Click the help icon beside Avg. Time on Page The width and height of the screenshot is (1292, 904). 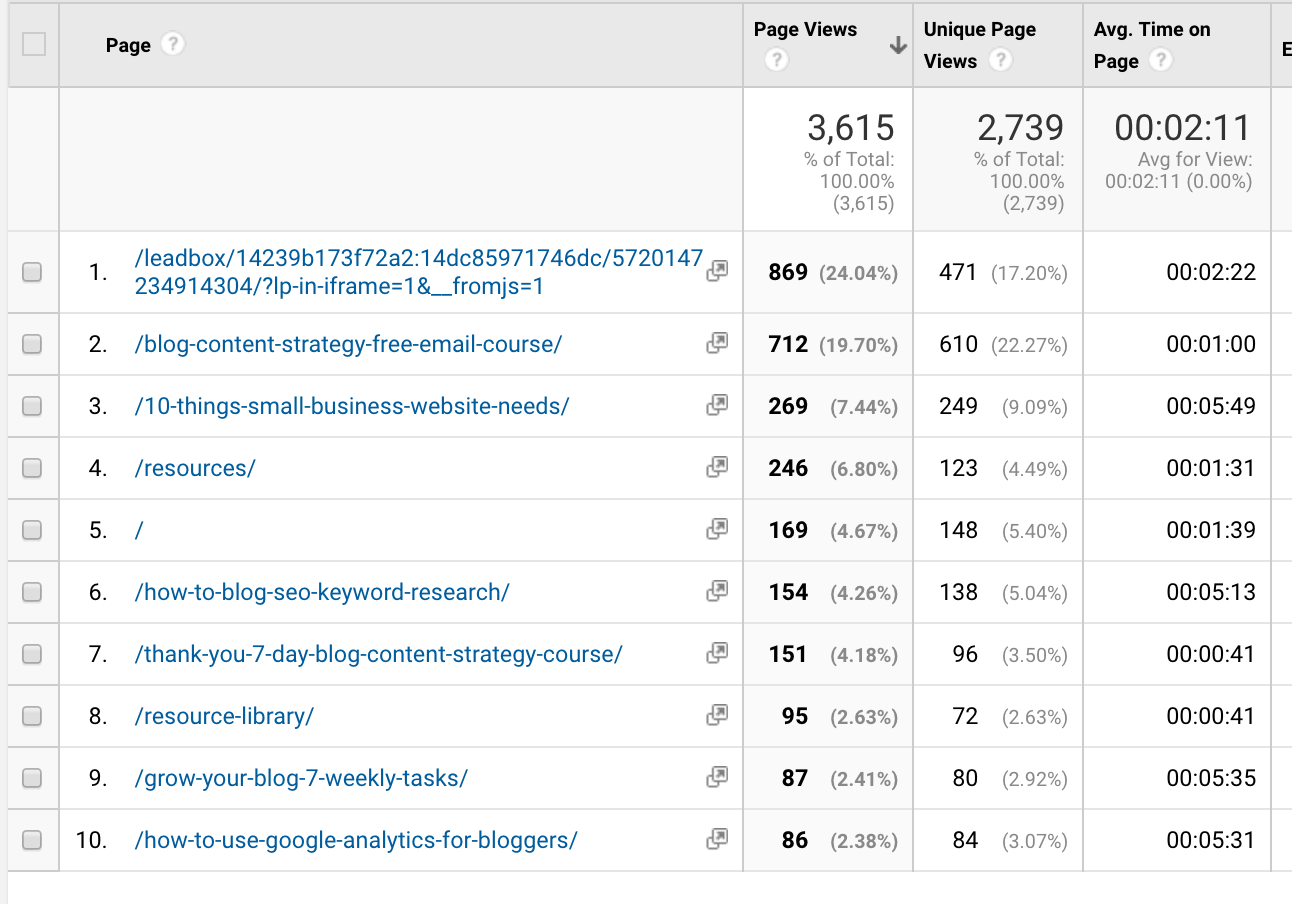[x=1160, y=61]
